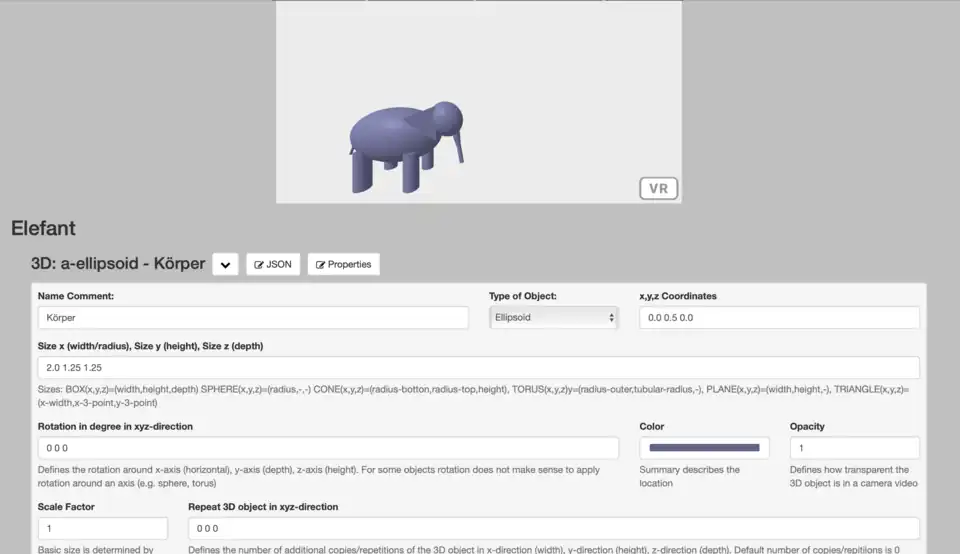The height and width of the screenshot is (554, 960).
Task: Click the elephant's rear leg in the preview
Action: point(362,172)
